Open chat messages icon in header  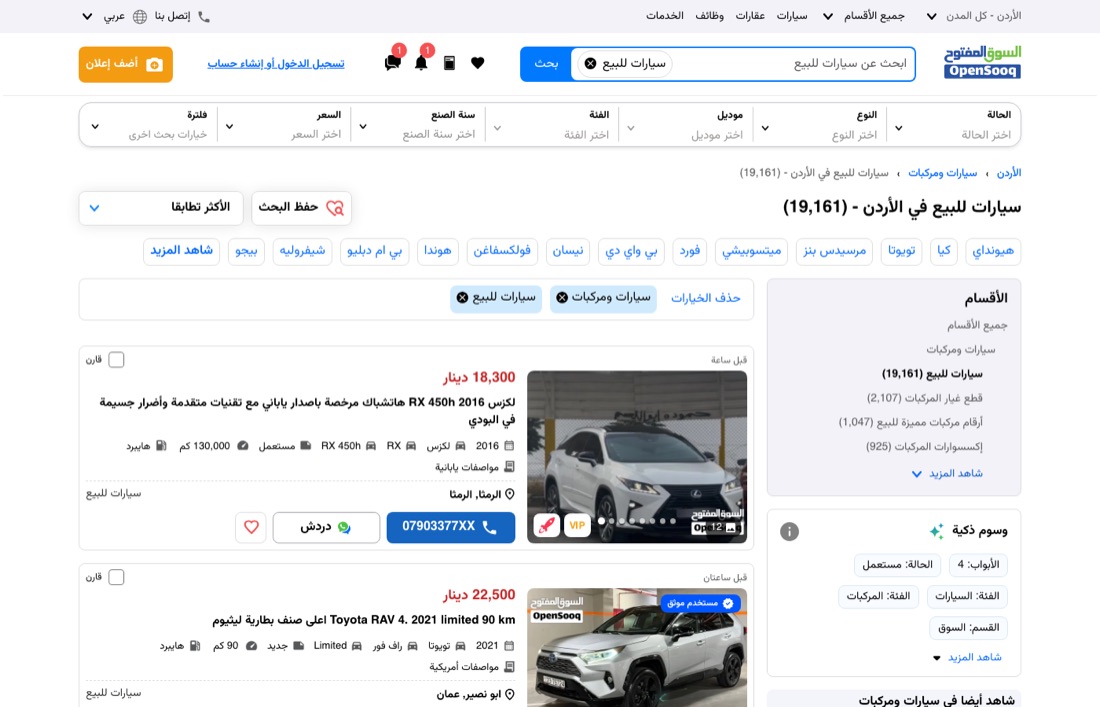click(393, 63)
